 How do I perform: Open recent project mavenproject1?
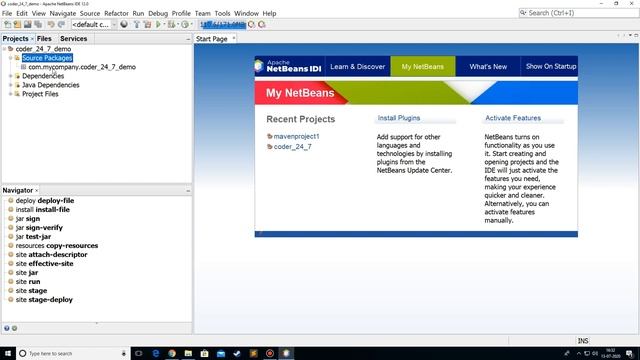click(296, 136)
